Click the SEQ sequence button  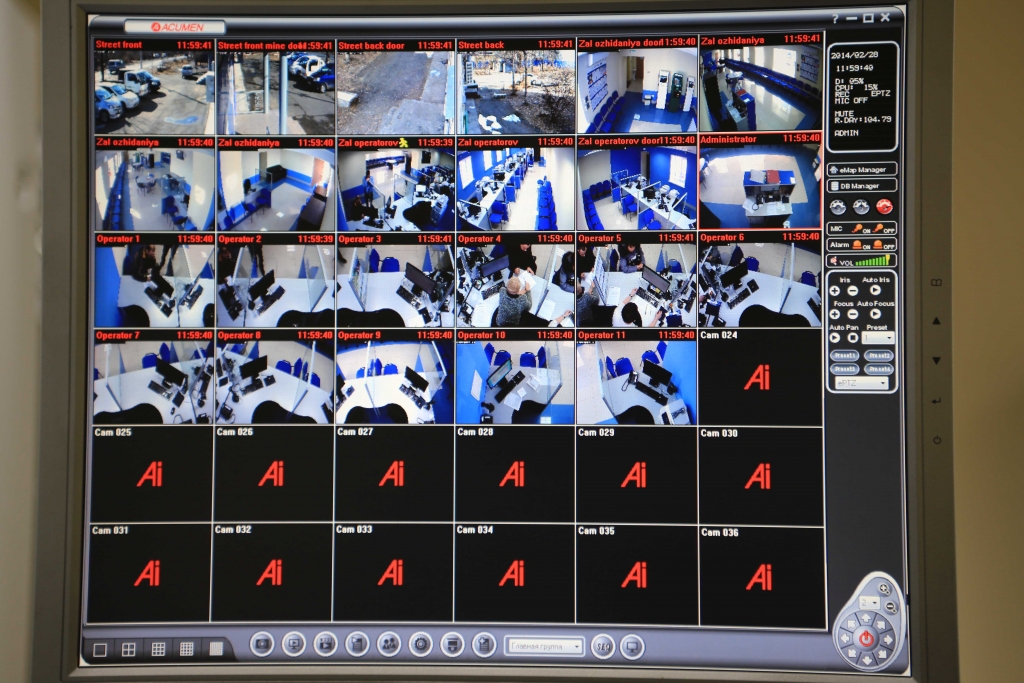pyautogui.click(x=603, y=646)
